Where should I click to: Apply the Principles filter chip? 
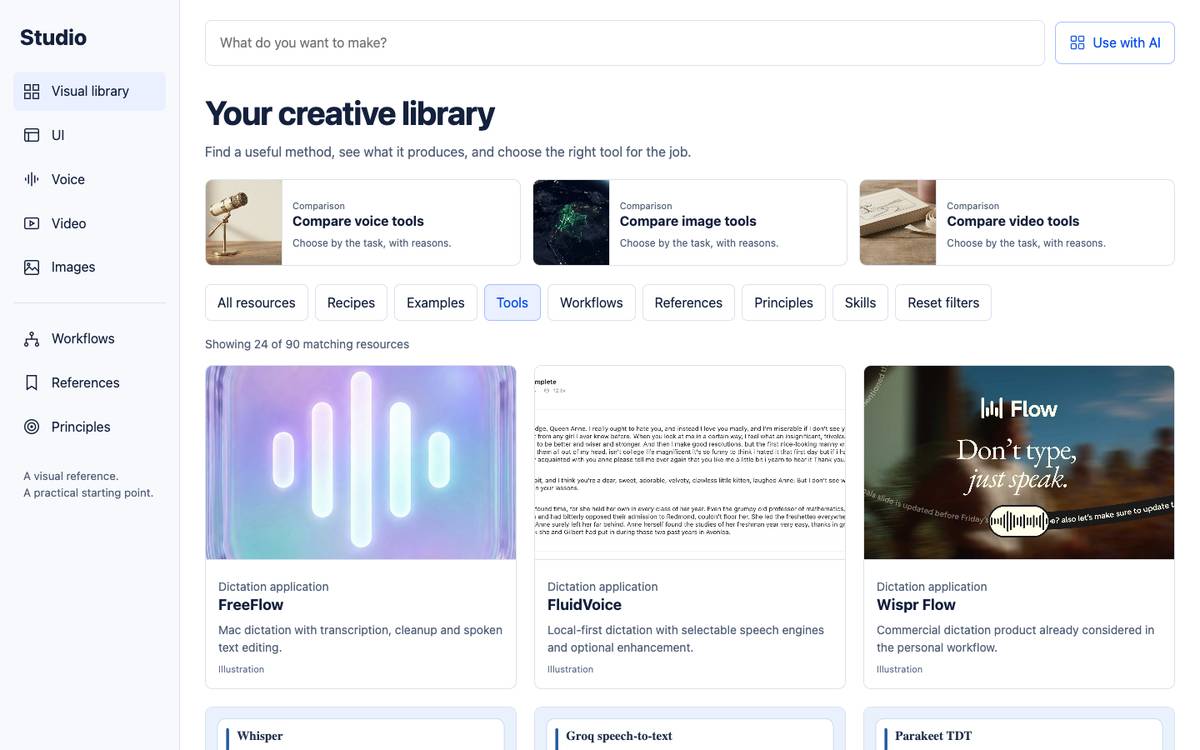784,303
